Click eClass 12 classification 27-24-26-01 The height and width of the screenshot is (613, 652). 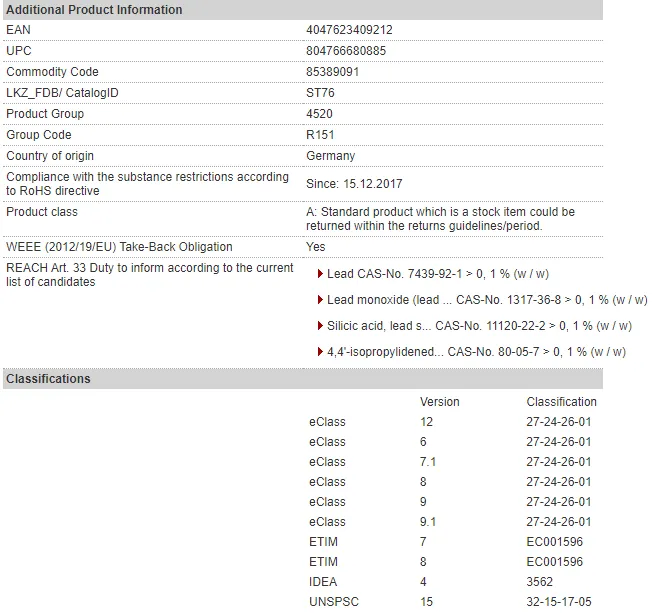(x=559, y=422)
